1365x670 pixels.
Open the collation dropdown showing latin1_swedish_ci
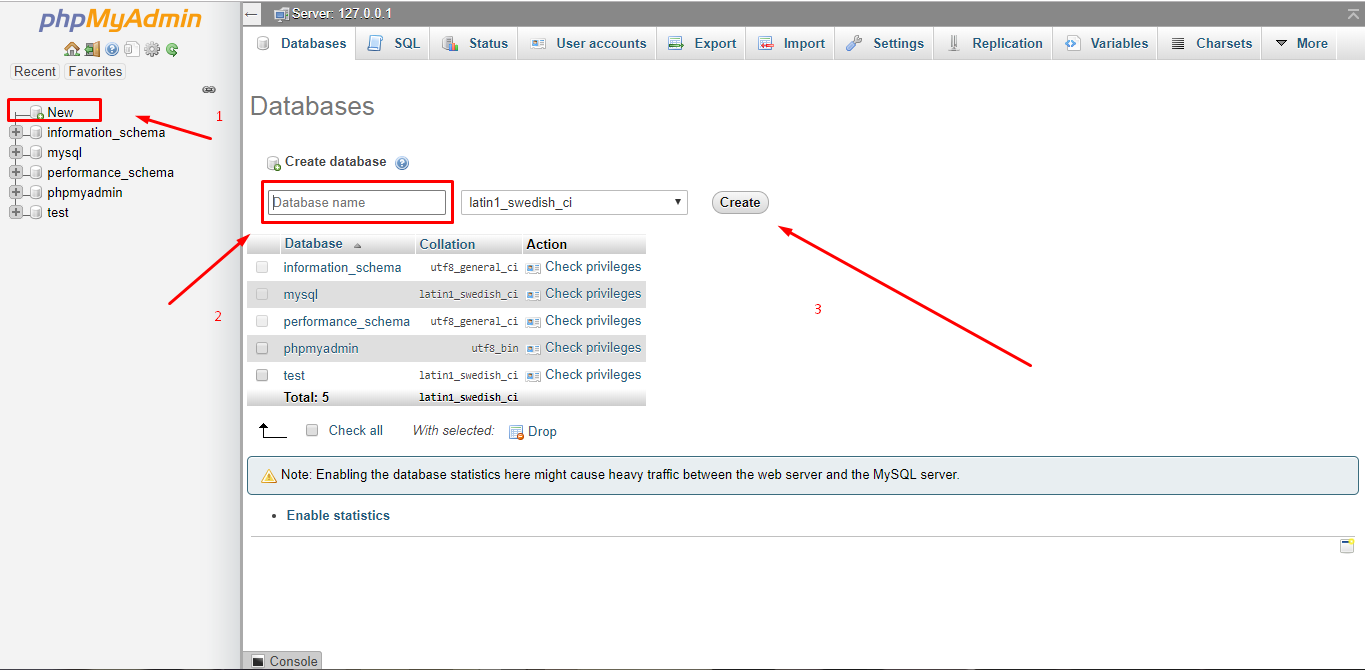tap(573, 202)
